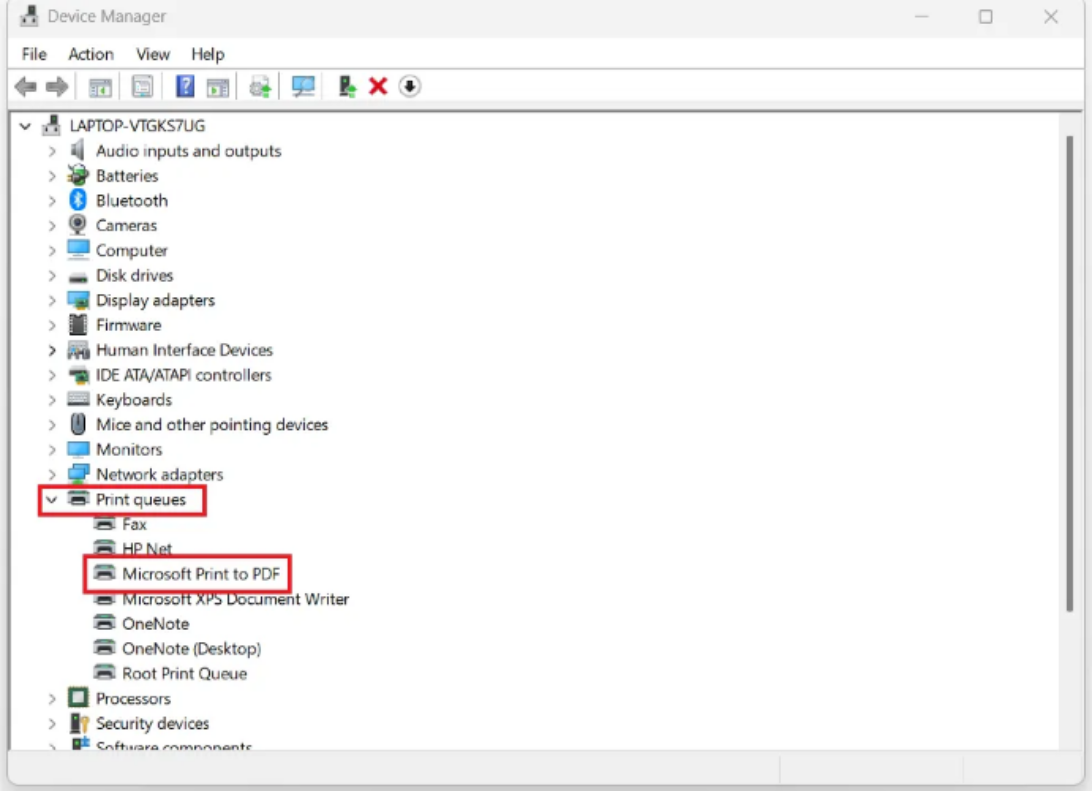Open the View menu
The width and height of the screenshot is (1092, 791).
153,54
